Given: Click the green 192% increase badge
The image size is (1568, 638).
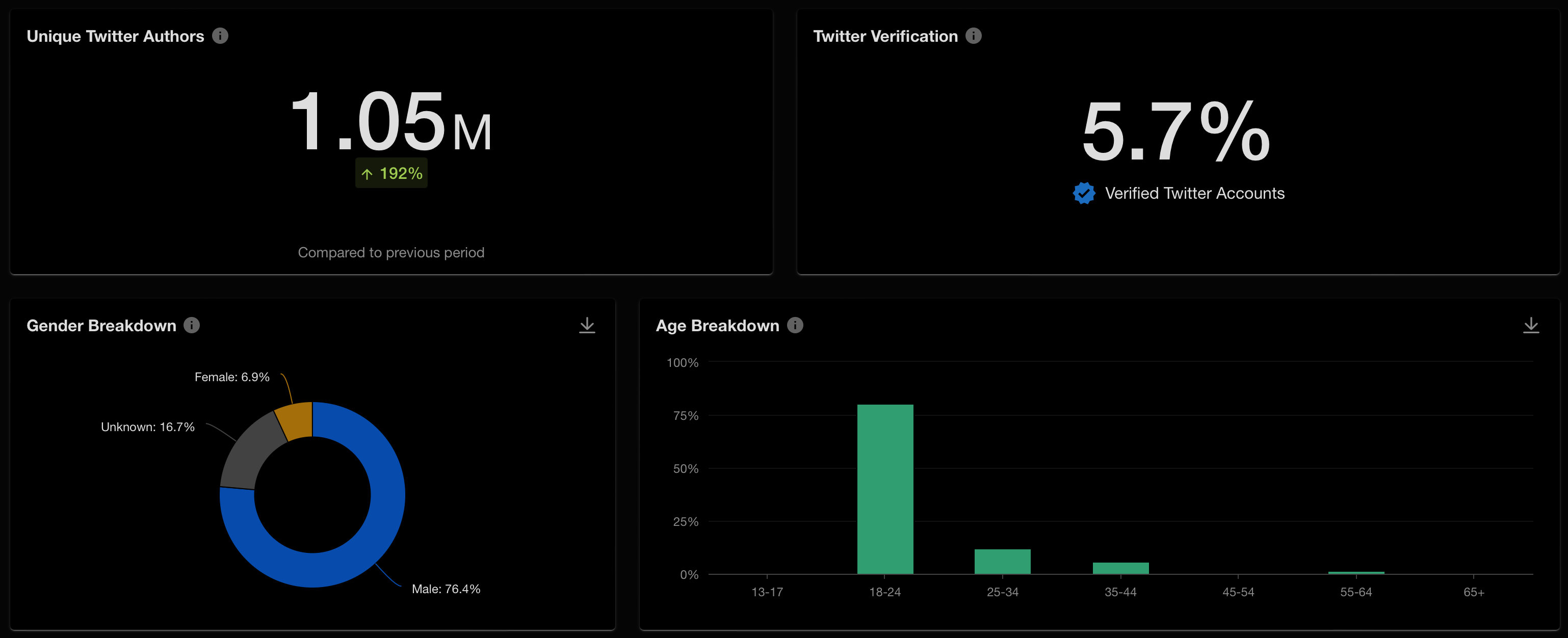Looking at the screenshot, I should (391, 173).
